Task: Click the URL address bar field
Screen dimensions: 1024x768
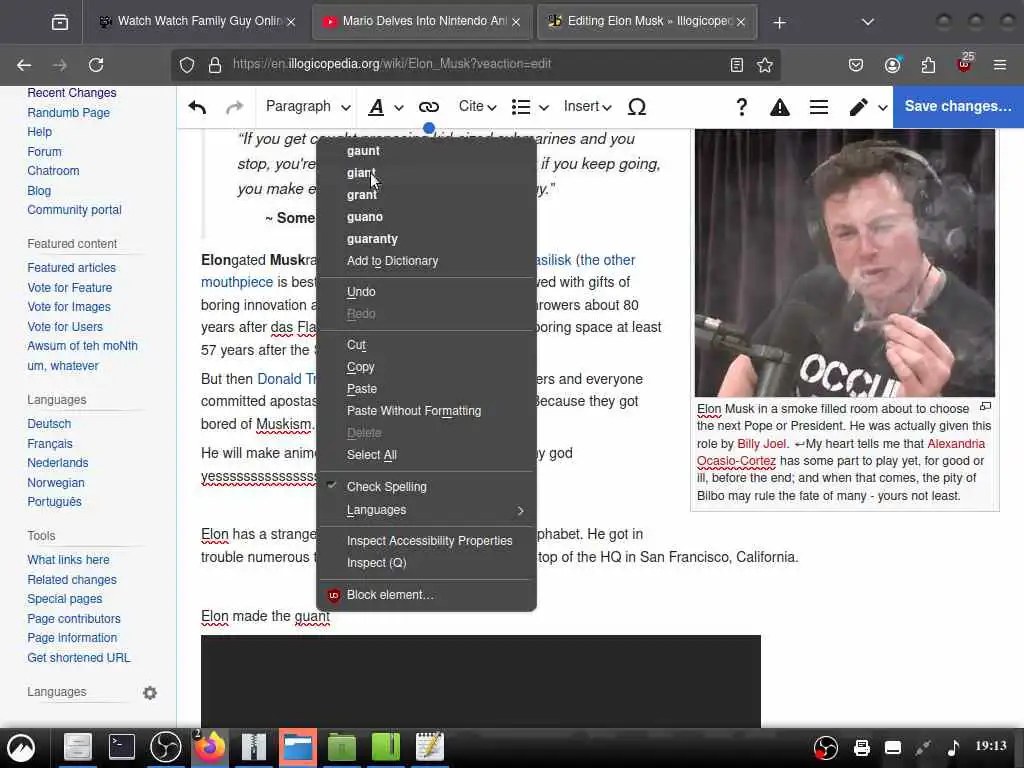Action: click(475, 64)
